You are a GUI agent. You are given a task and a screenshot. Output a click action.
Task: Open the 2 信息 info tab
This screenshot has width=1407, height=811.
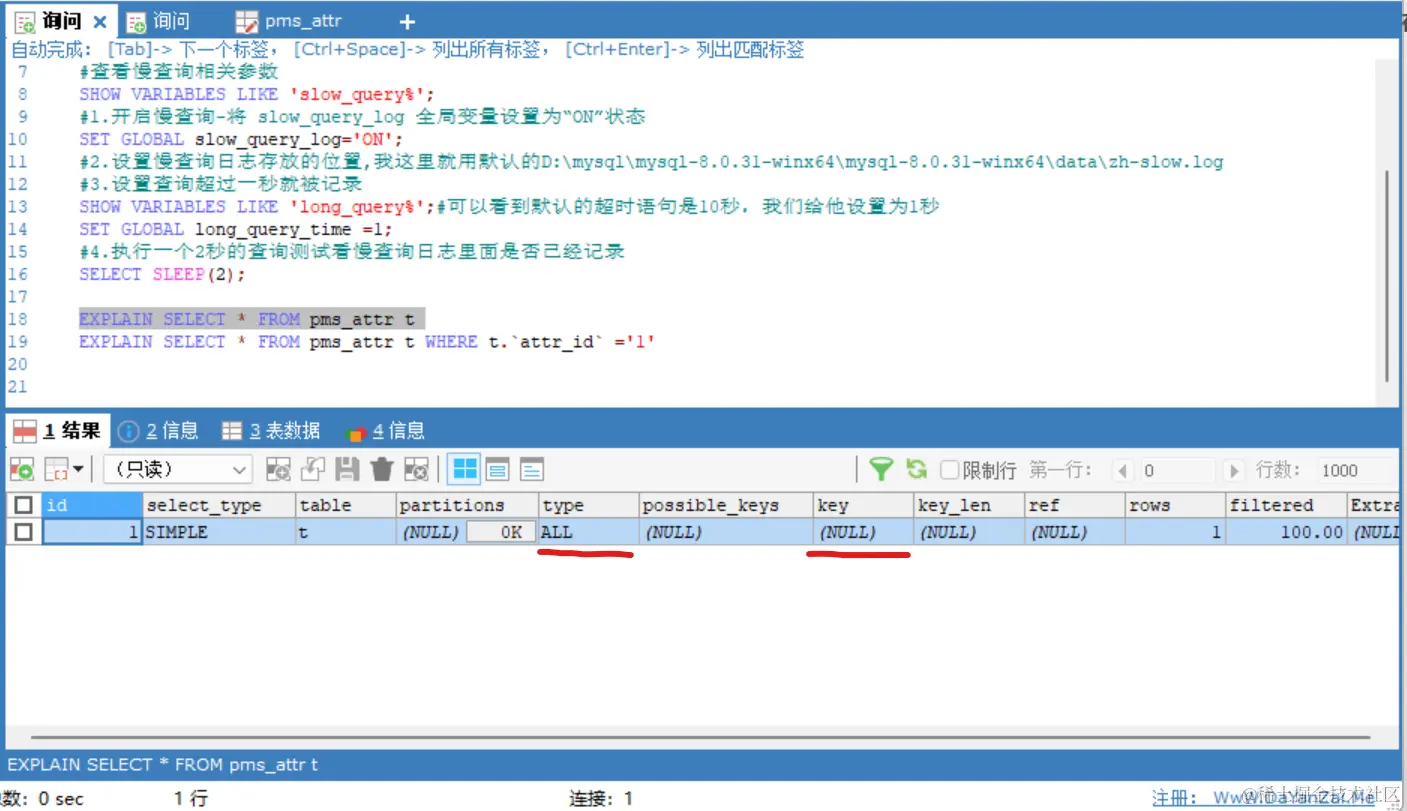pyautogui.click(x=158, y=431)
